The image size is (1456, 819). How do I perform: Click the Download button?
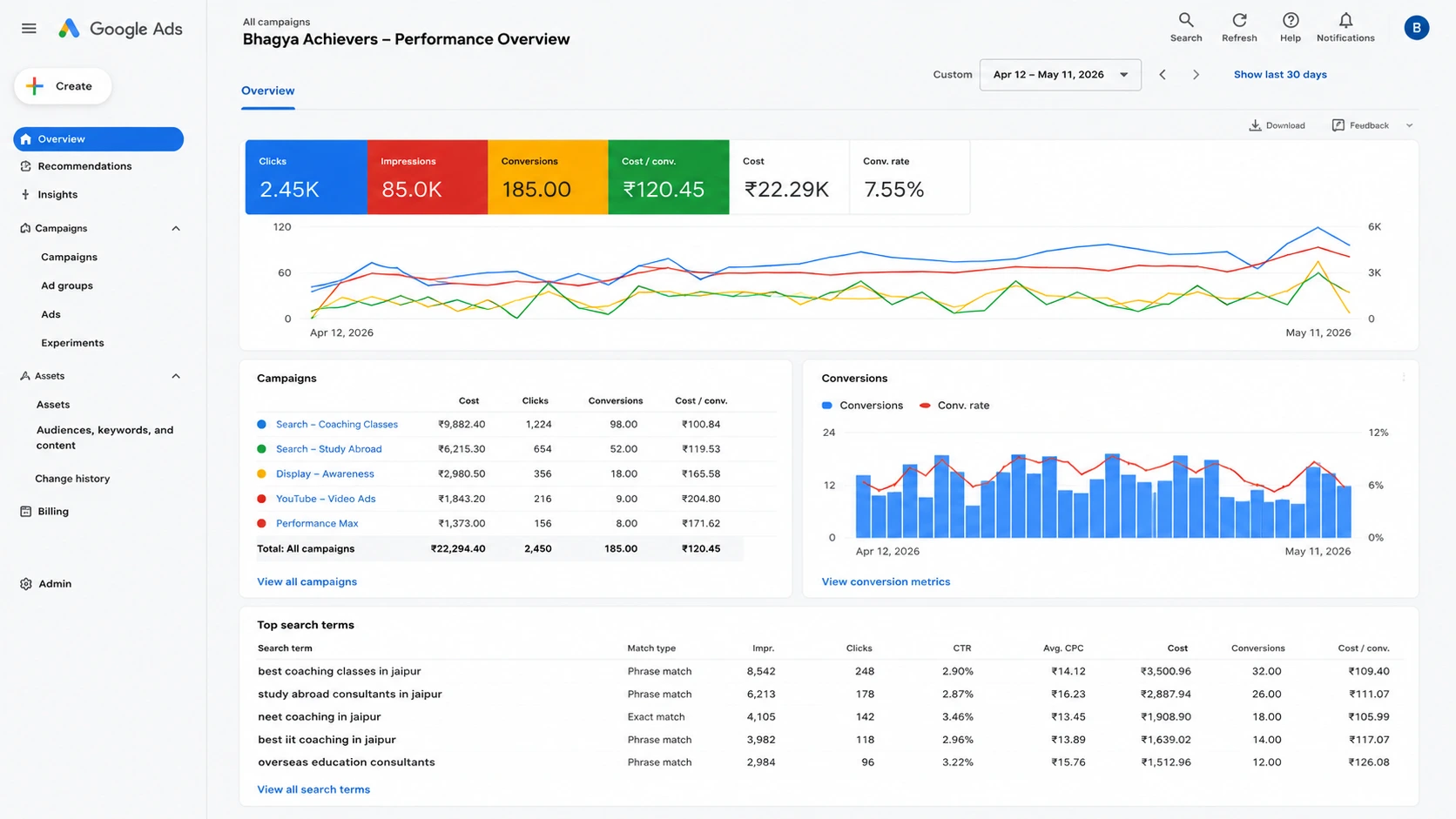[1277, 125]
